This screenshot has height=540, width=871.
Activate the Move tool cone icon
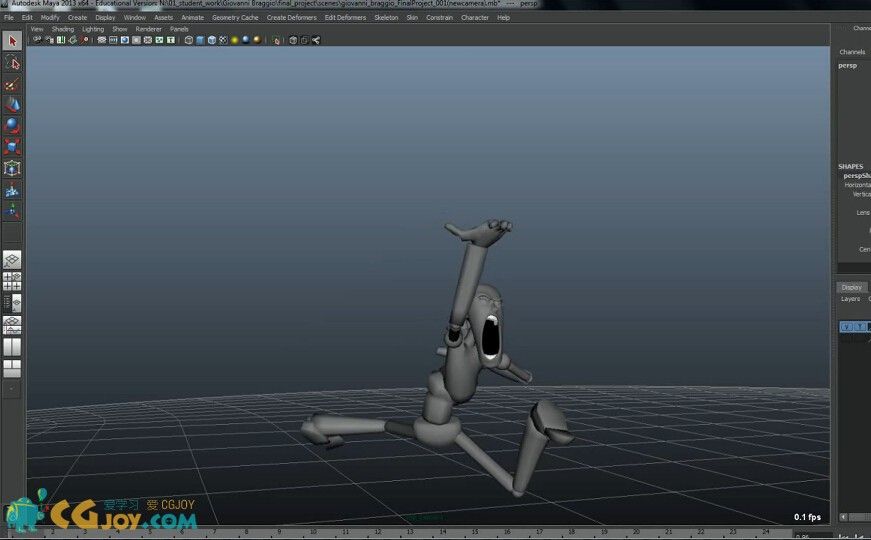coord(12,105)
